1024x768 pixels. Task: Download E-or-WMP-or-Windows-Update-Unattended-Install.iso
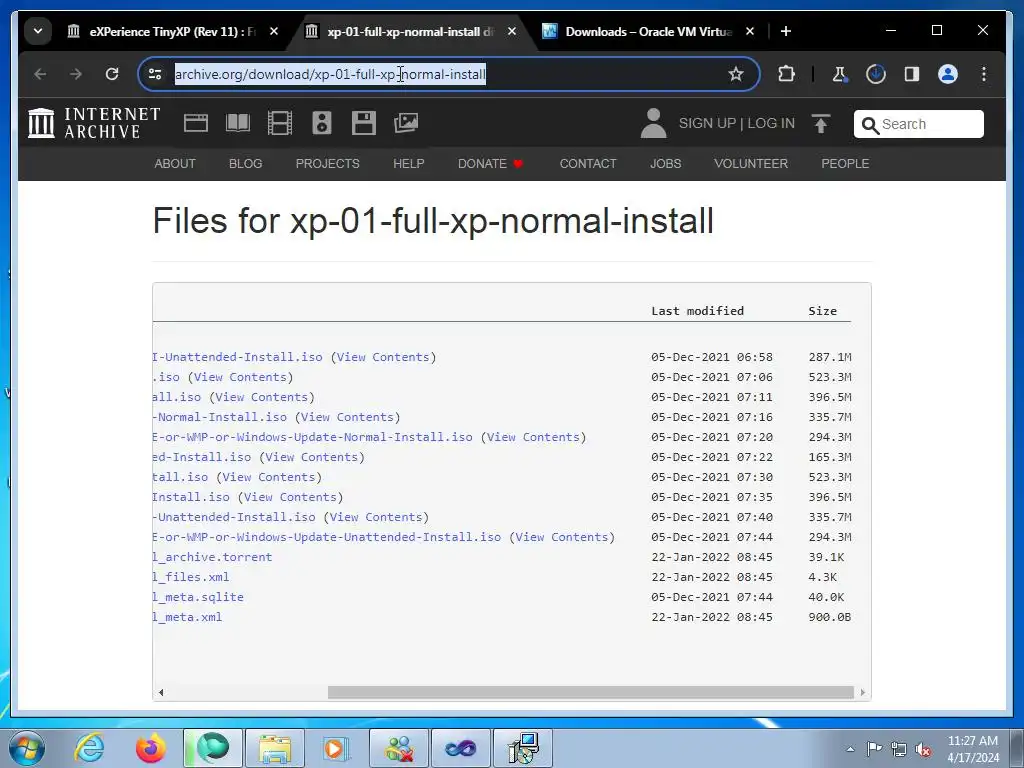point(327,537)
